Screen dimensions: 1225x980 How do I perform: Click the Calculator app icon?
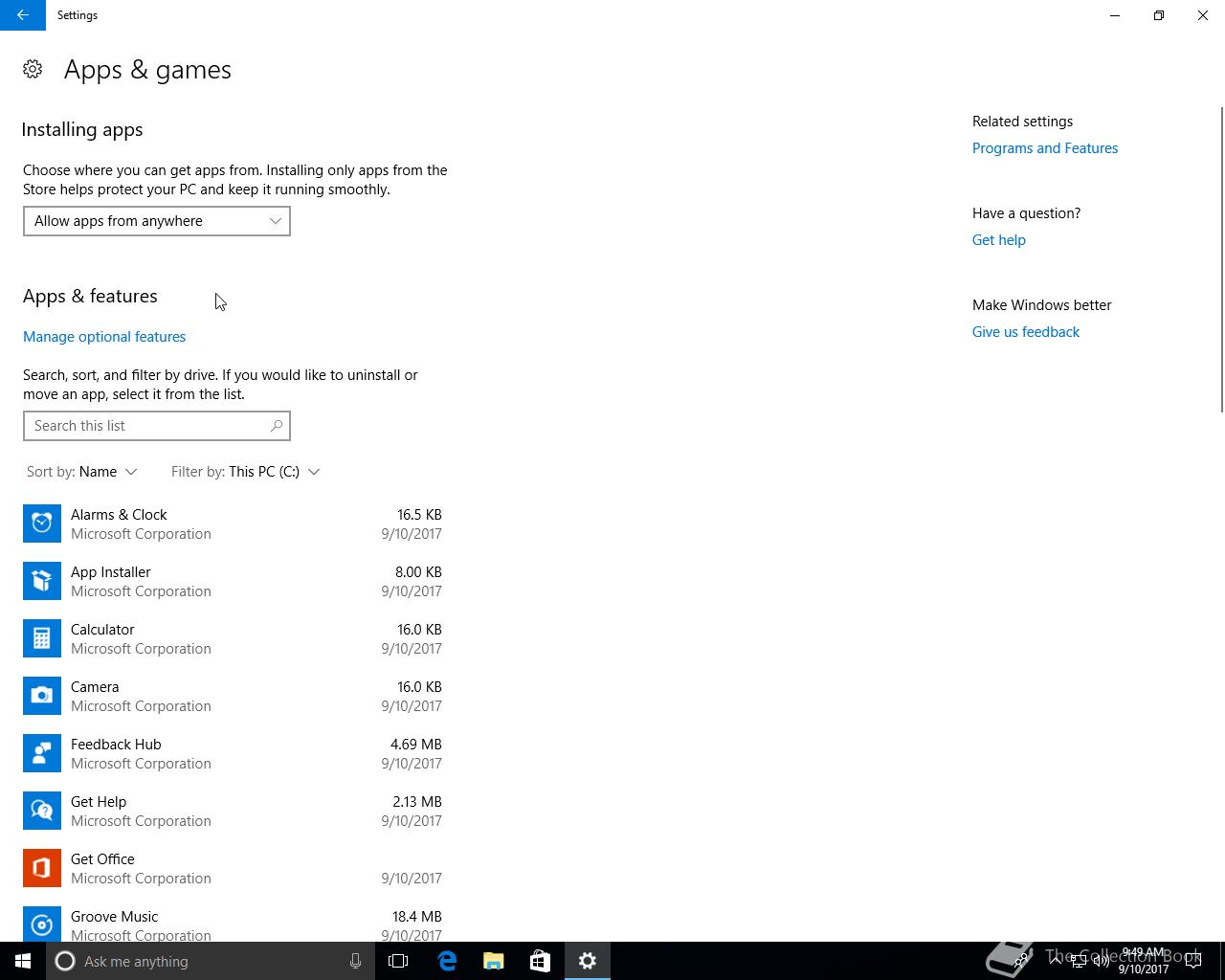[x=42, y=638]
